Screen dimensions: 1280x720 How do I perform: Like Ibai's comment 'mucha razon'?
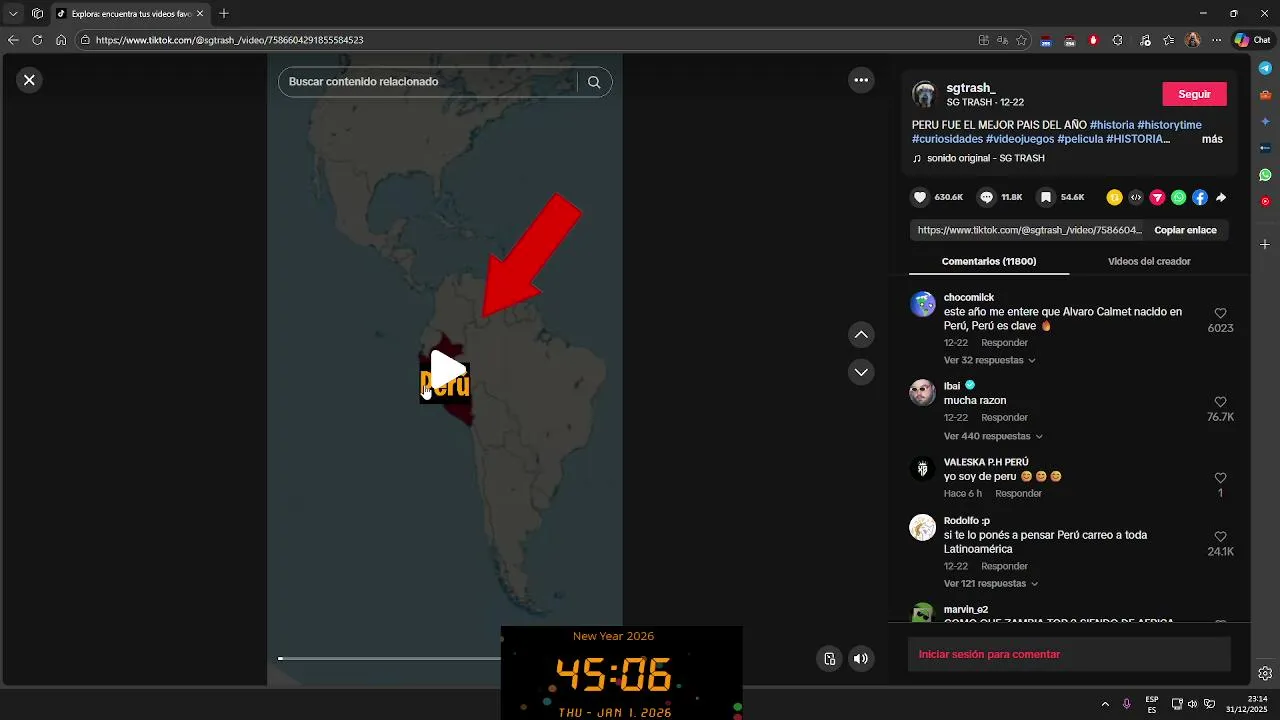[1220, 402]
